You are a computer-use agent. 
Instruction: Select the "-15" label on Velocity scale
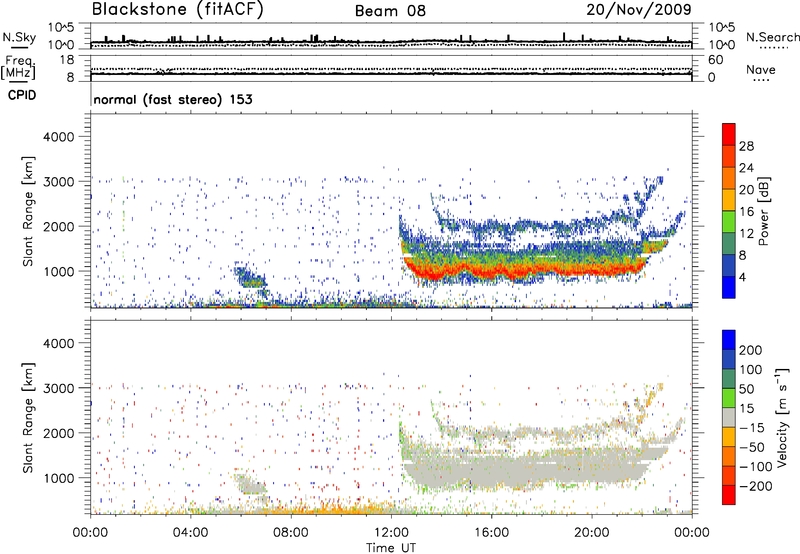coord(752,428)
